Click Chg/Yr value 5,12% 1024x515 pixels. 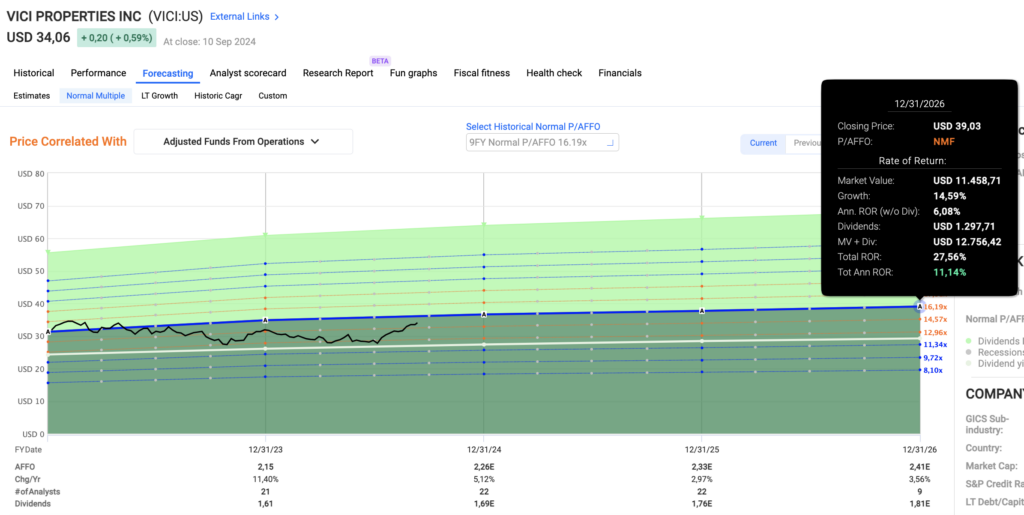click(x=484, y=479)
